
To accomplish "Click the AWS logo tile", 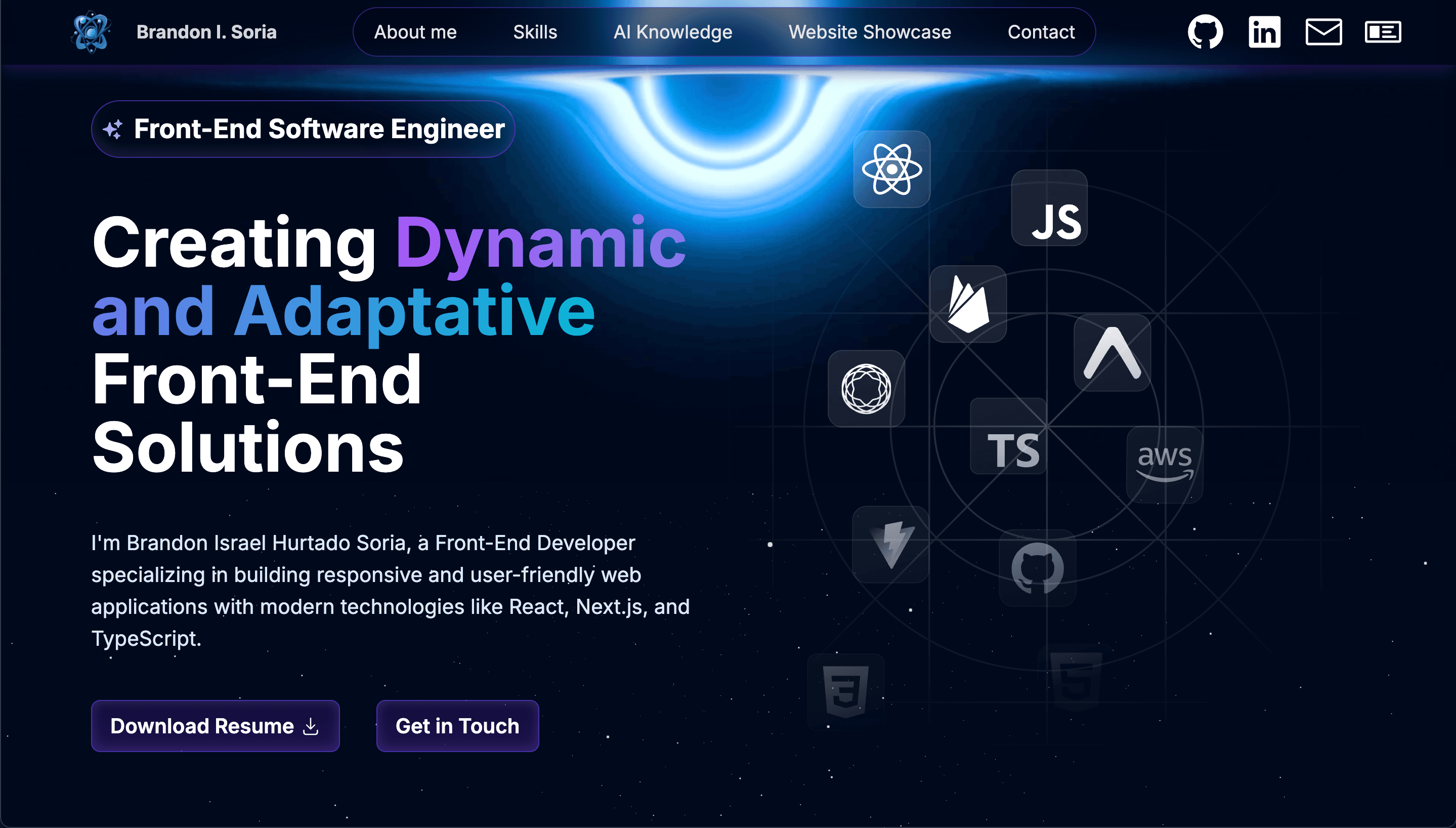I will click(1165, 465).
